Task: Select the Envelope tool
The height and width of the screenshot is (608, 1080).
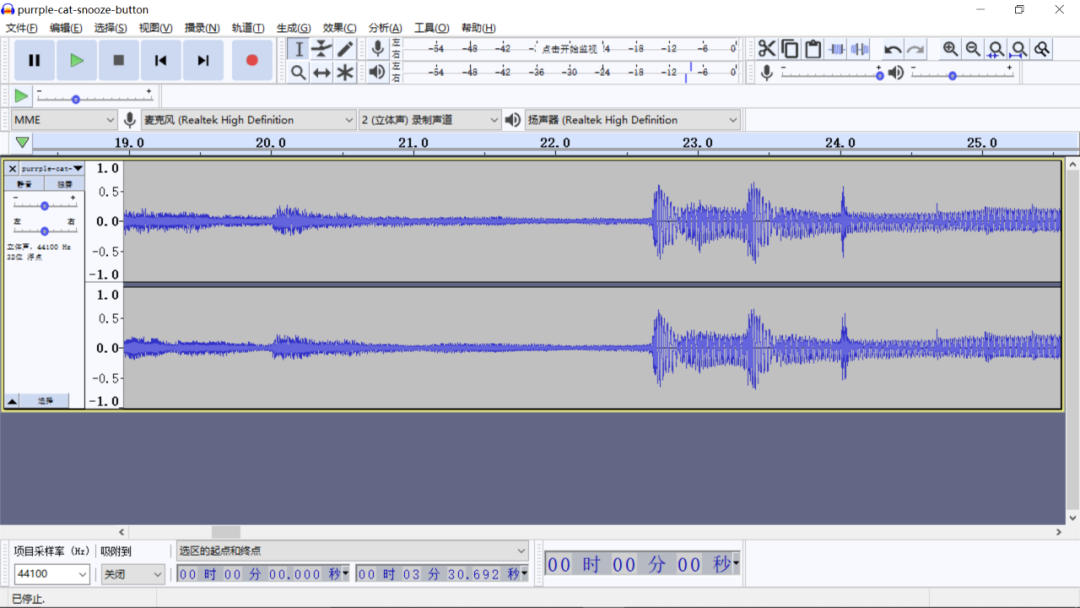Action: (322, 49)
